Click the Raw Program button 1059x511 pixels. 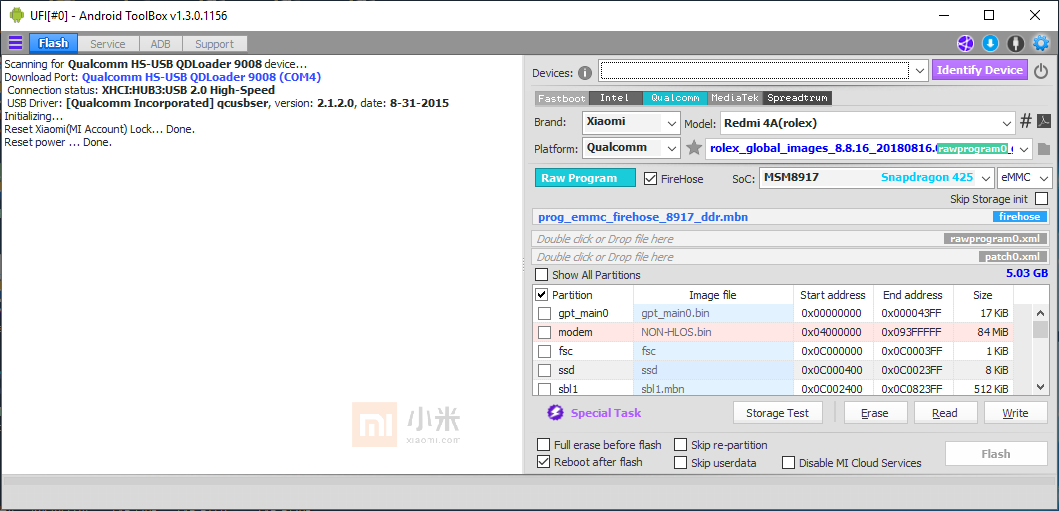[585, 178]
